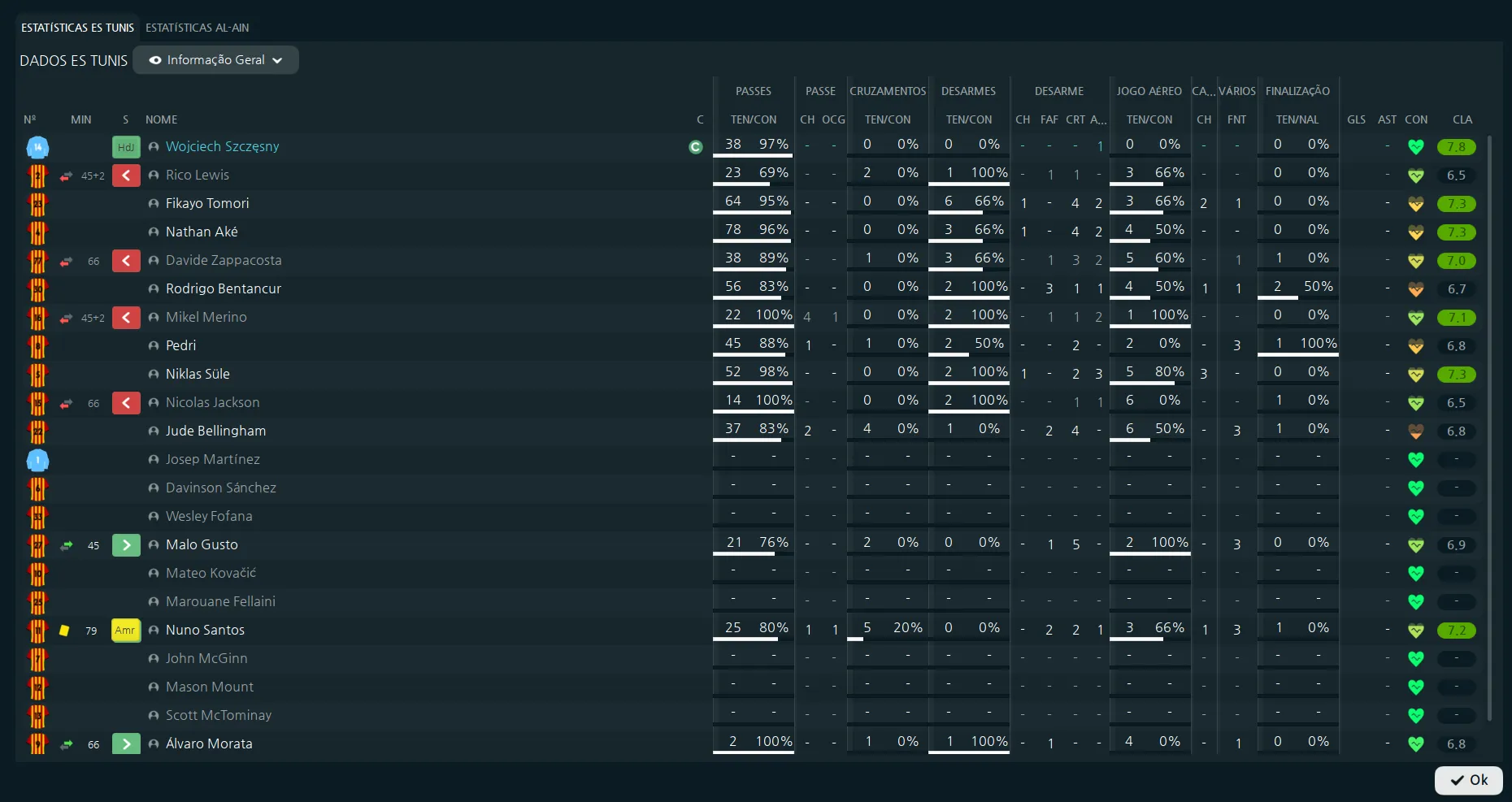
Task: Sort by the CLA rating column header
Action: click(1462, 119)
